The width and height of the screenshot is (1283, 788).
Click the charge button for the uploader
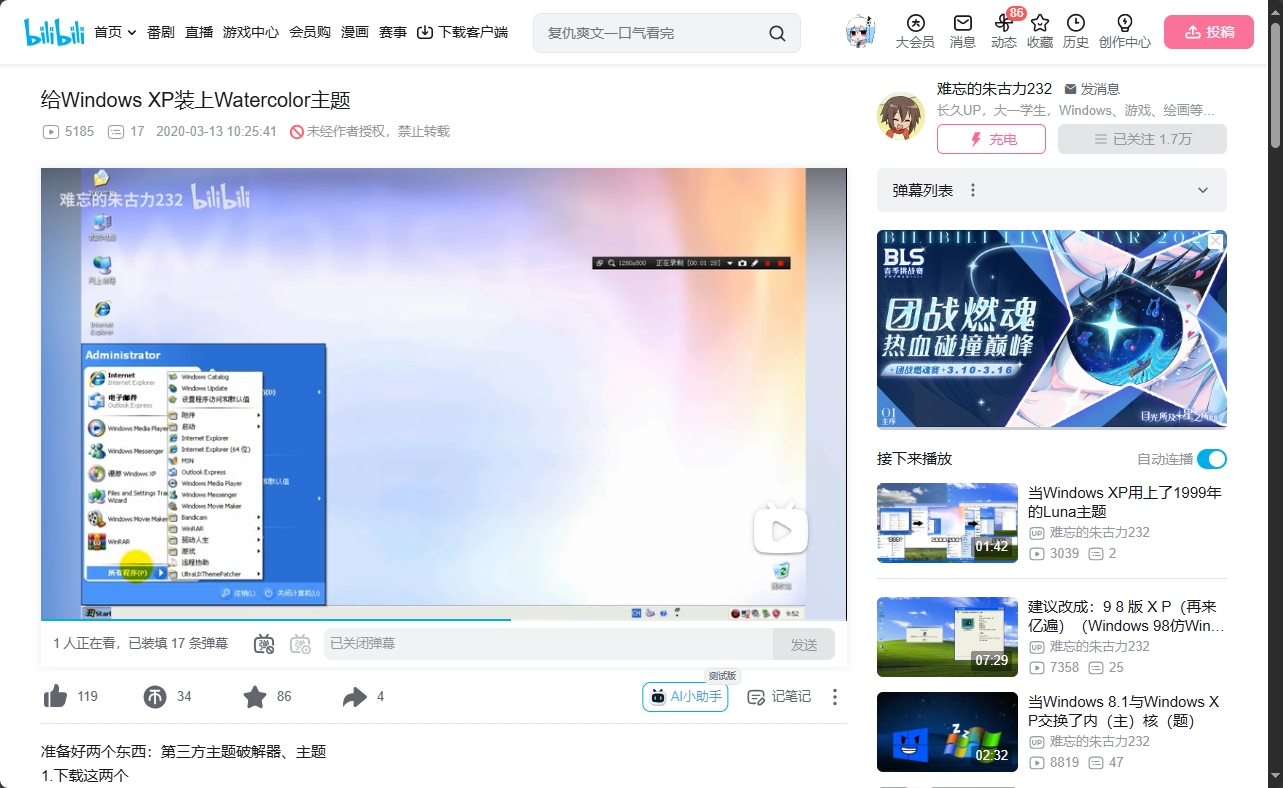[991, 139]
